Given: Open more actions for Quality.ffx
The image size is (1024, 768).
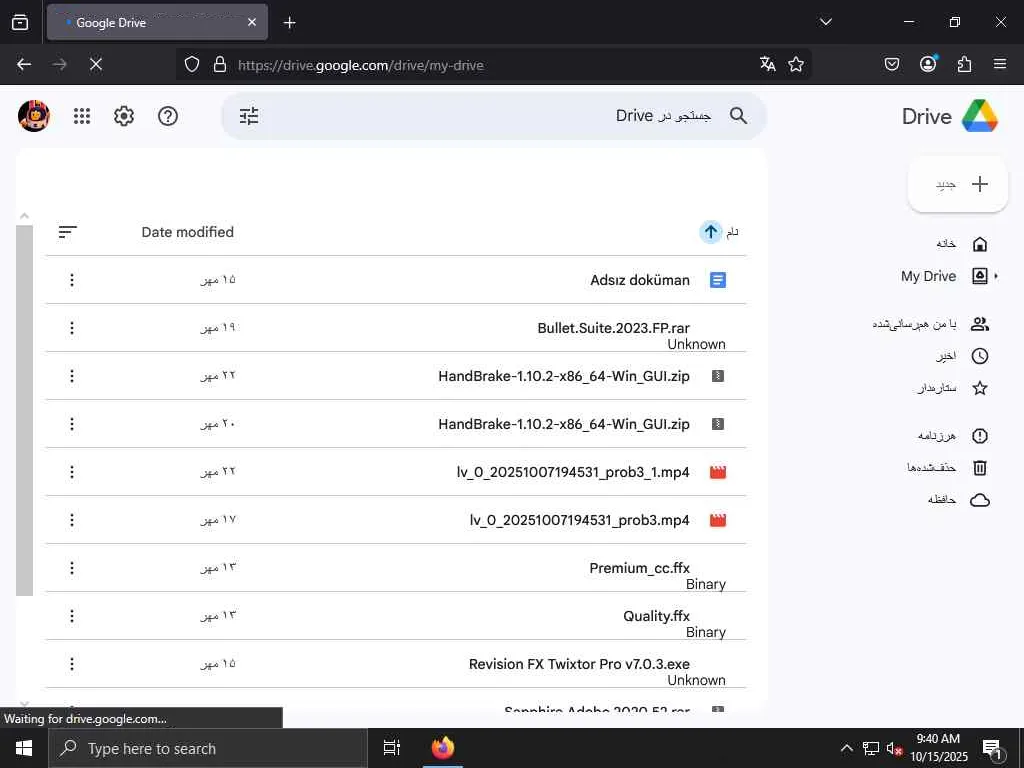Looking at the screenshot, I should pyautogui.click(x=72, y=616).
